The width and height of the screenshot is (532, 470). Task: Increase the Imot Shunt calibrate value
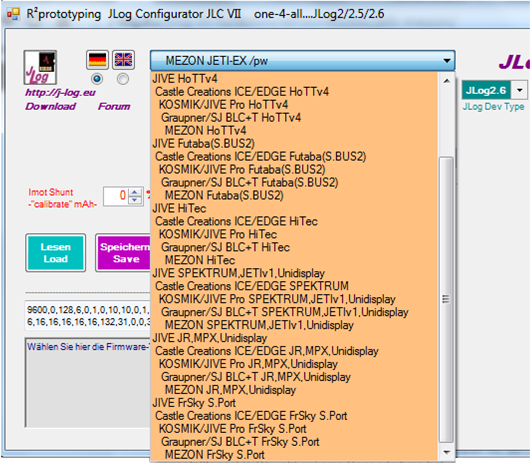pos(135,192)
